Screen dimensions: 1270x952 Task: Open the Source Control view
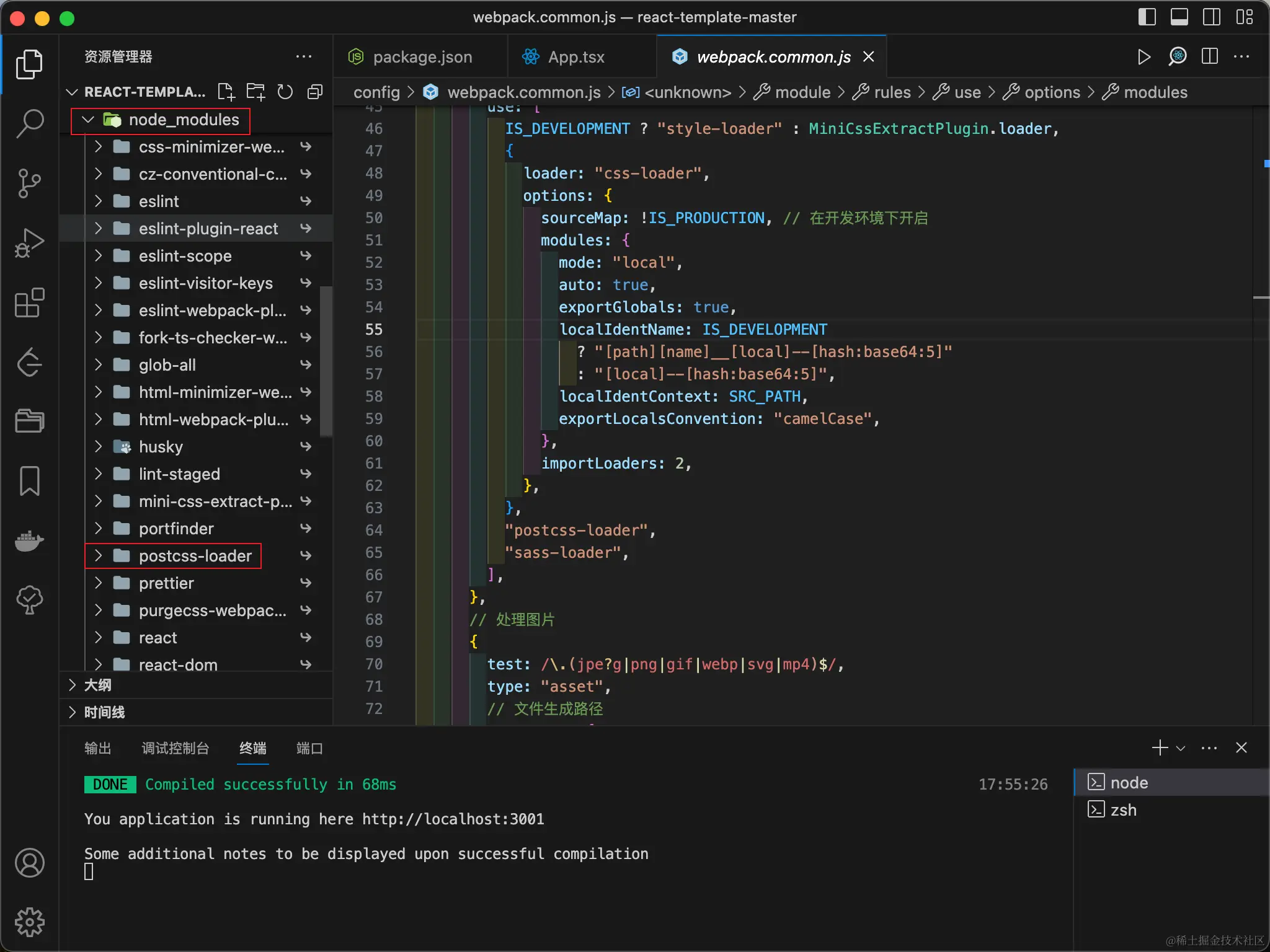[x=29, y=183]
